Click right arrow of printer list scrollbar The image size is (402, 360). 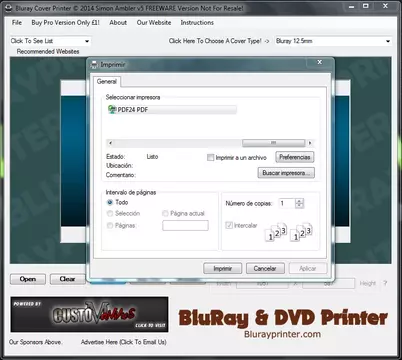(x=310, y=143)
